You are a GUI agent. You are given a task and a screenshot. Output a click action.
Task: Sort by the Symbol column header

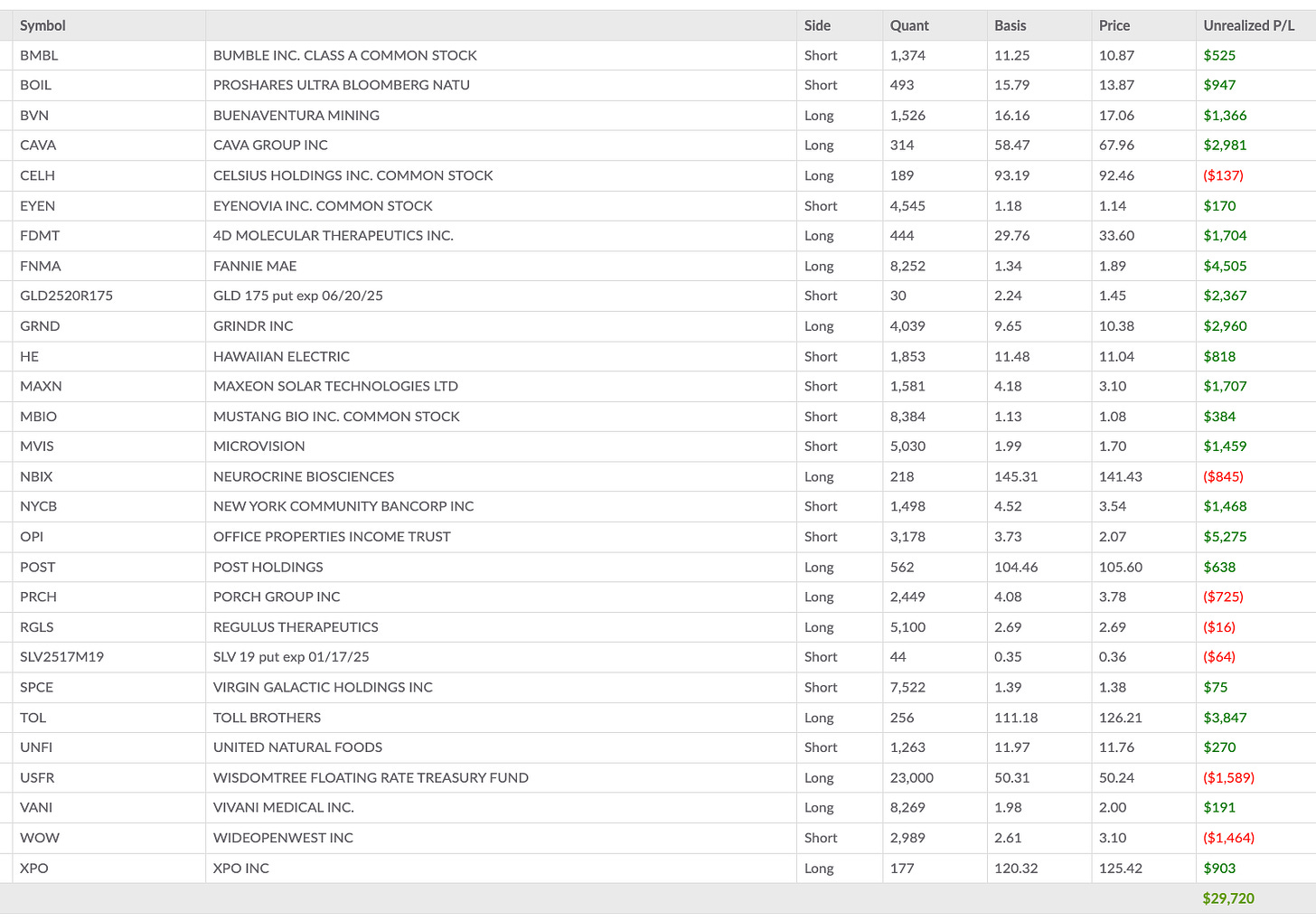[x=42, y=25]
